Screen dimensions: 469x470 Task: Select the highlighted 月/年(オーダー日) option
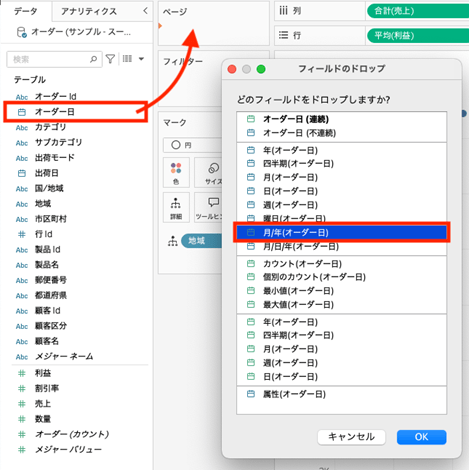(x=341, y=233)
